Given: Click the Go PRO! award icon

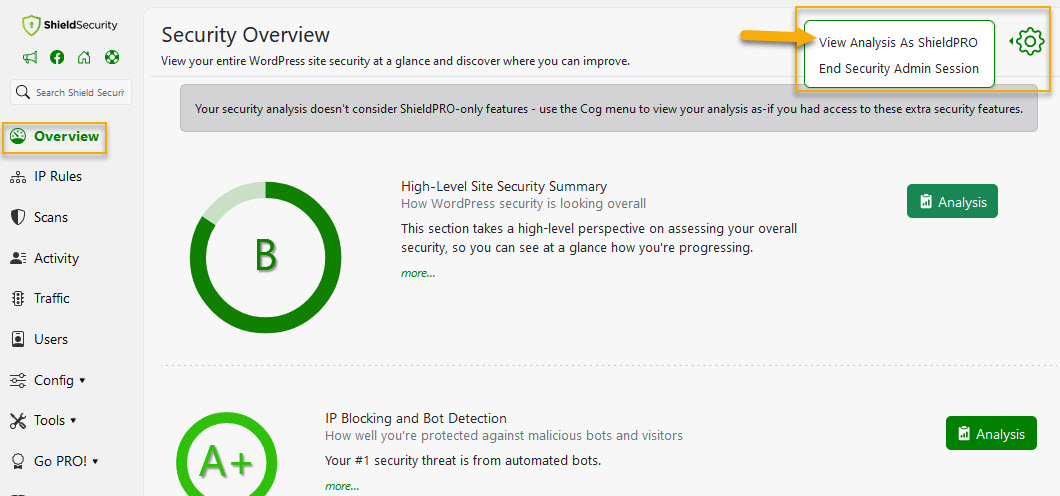Looking at the screenshot, I should tap(18, 462).
